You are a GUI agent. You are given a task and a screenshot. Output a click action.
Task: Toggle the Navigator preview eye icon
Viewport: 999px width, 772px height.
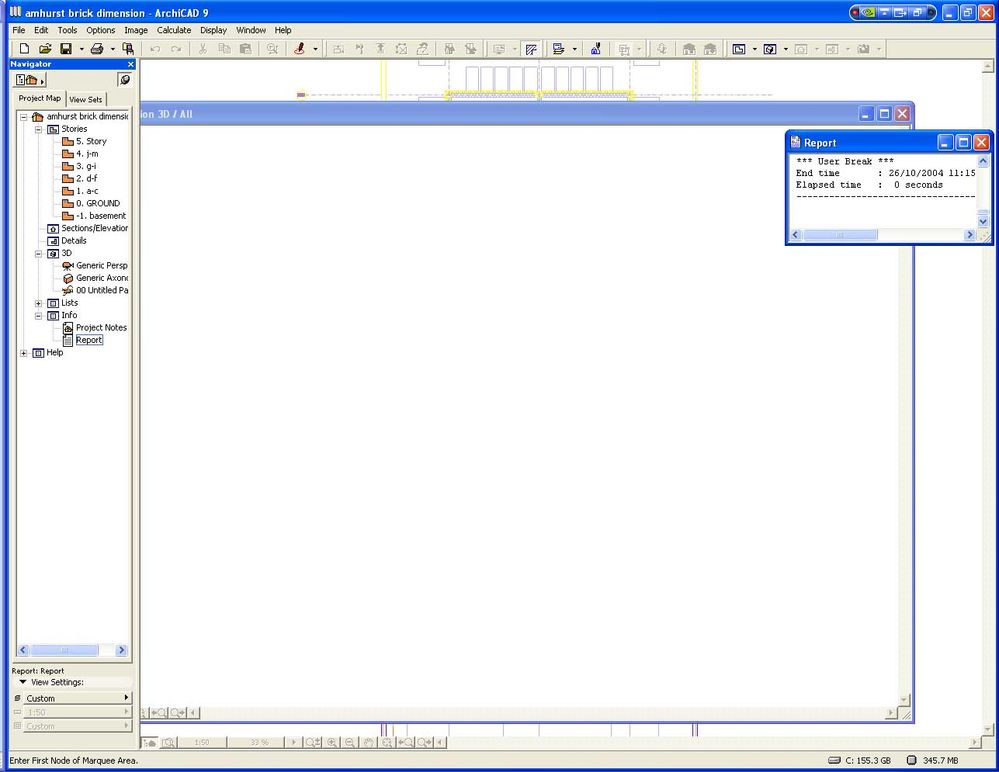tap(125, 80)
